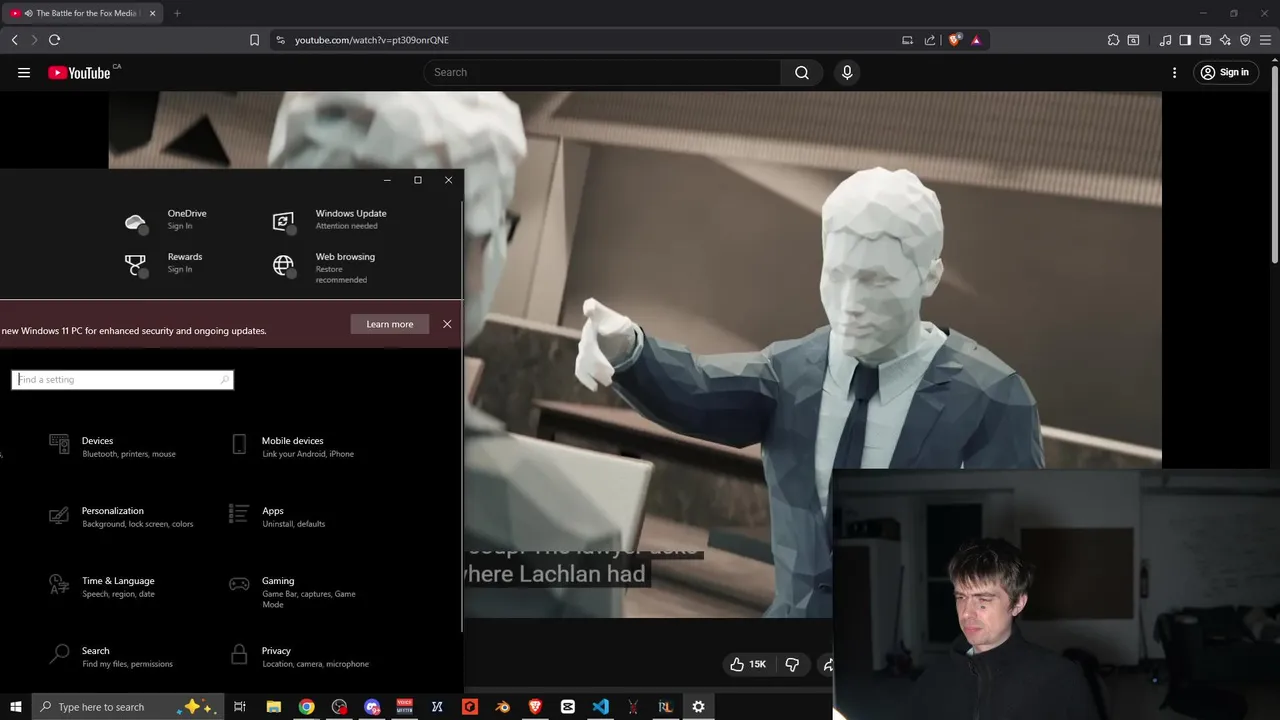This screenshot has height=720, width=1280.
Task: Close the YouTube browser tab
Action: coord(153,13)
